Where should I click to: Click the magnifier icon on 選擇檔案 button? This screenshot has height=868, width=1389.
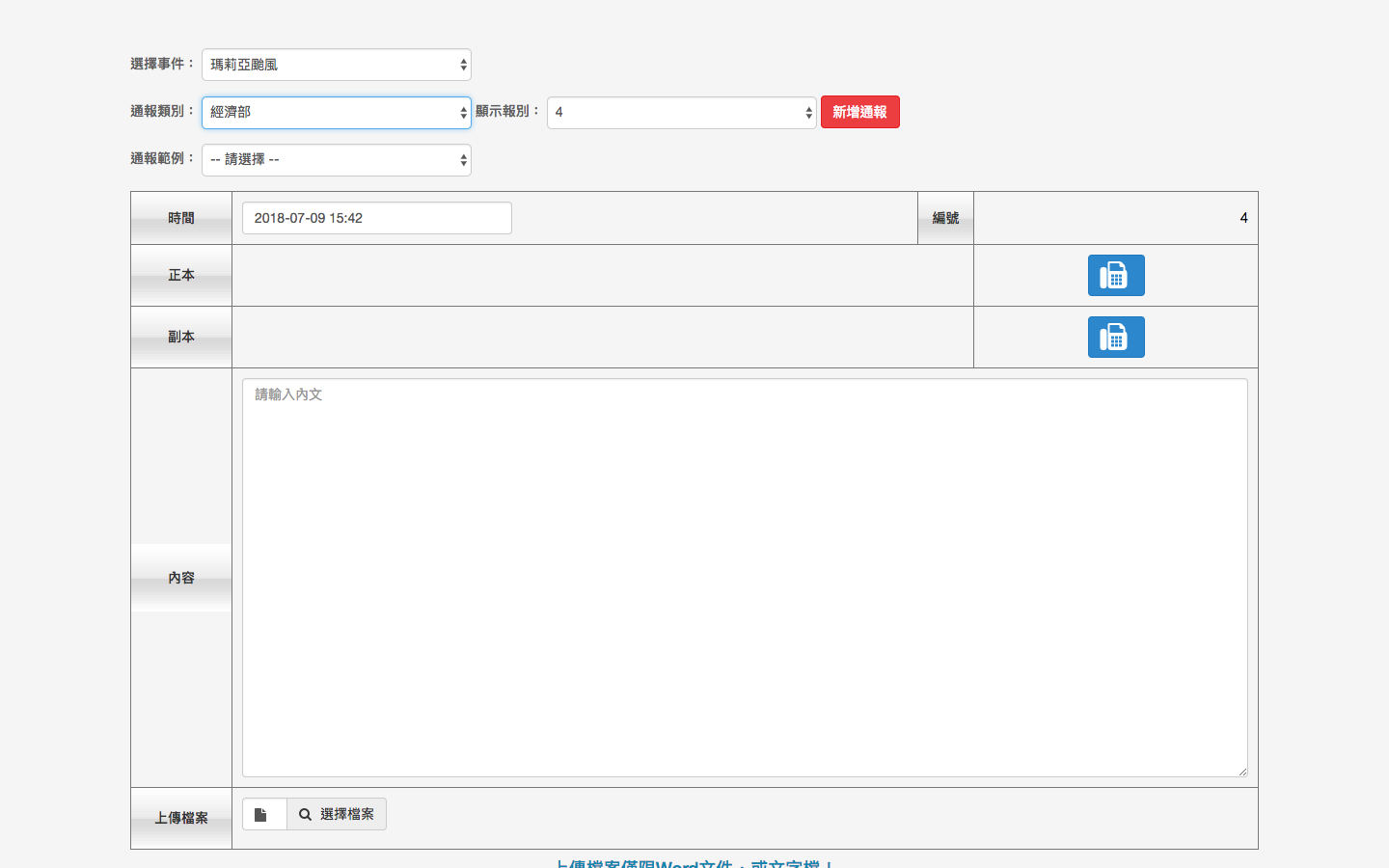coord(305,814)
